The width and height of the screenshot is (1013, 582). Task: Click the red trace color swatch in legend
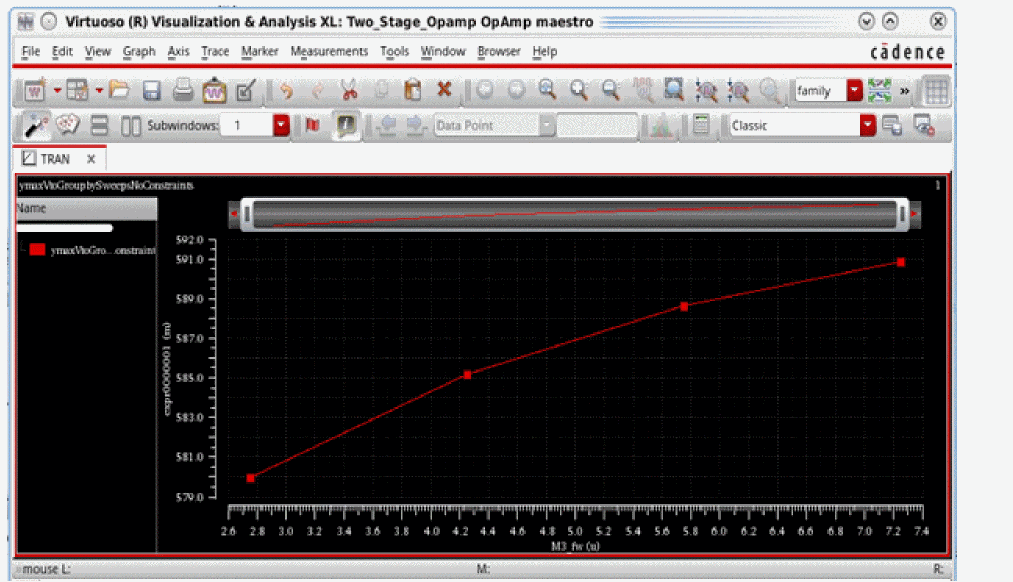(37, 249)
